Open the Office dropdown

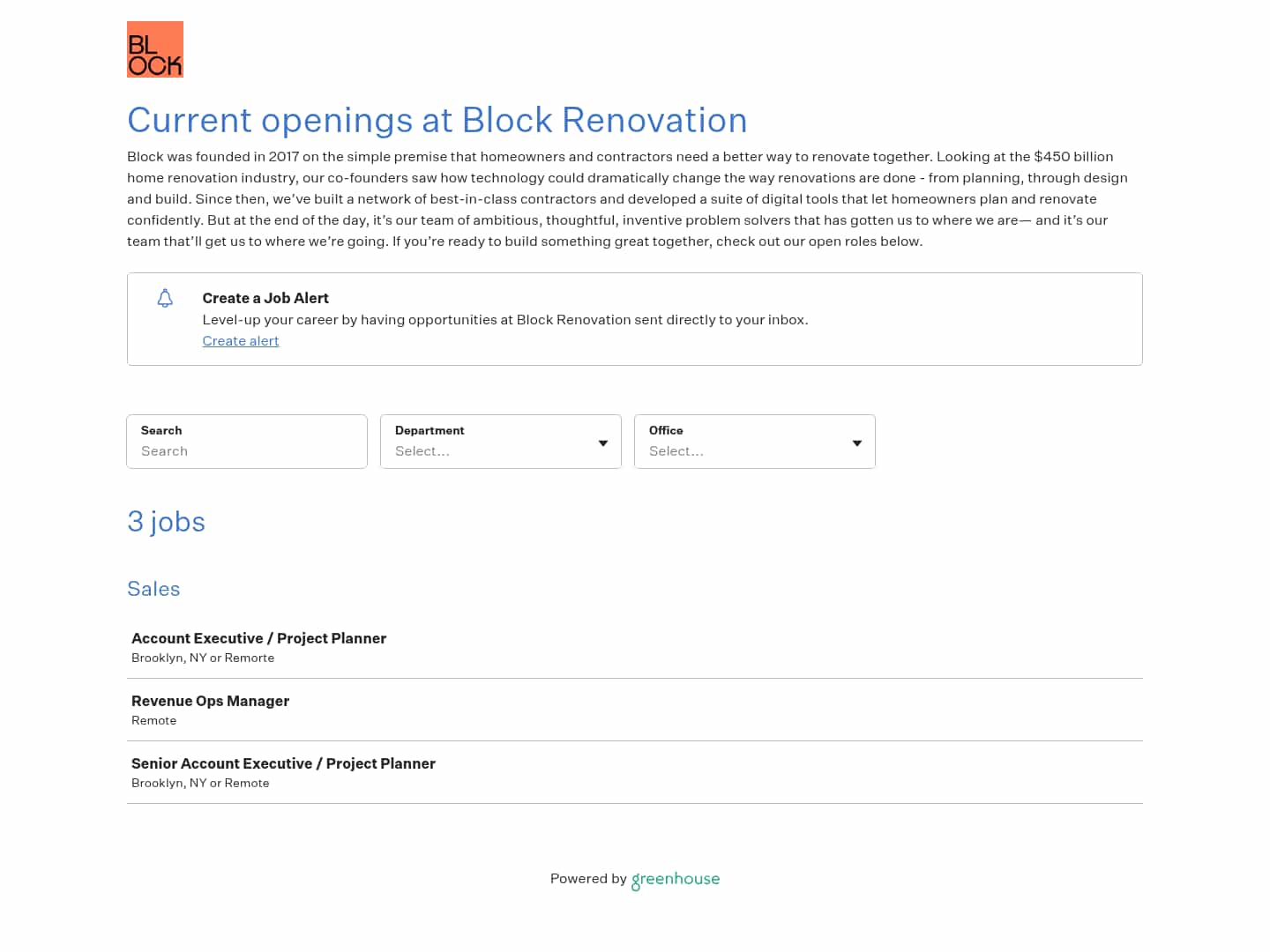[x=755, y=442]
